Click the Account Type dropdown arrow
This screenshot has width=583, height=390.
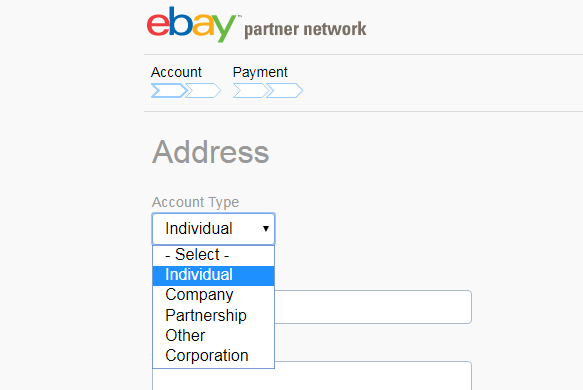point(265,229)
